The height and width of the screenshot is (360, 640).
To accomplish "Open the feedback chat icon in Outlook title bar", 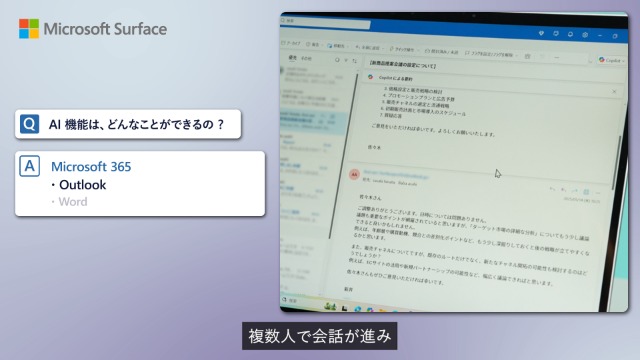I will point(556,34).
